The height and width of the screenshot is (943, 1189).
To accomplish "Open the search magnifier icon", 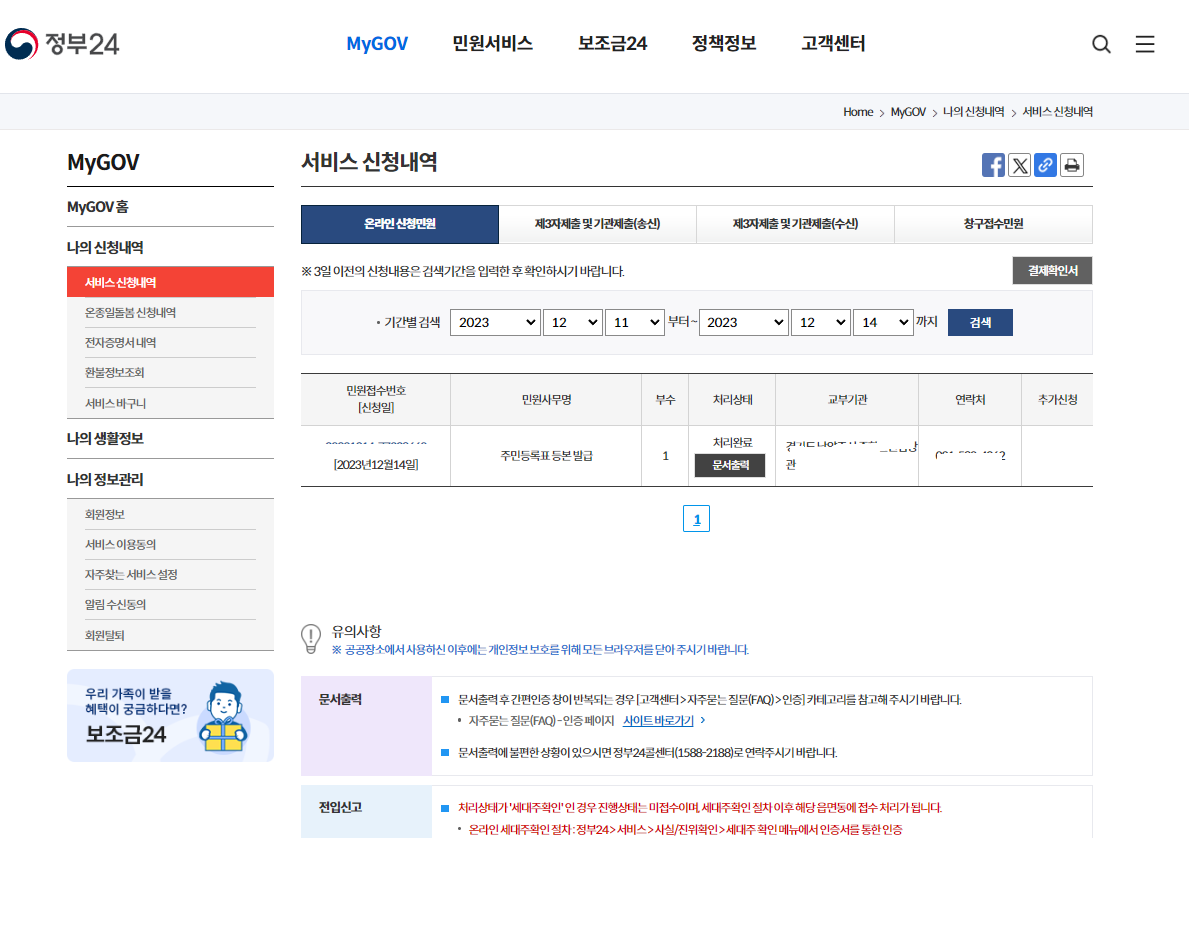I will [x=1101, y=44].
